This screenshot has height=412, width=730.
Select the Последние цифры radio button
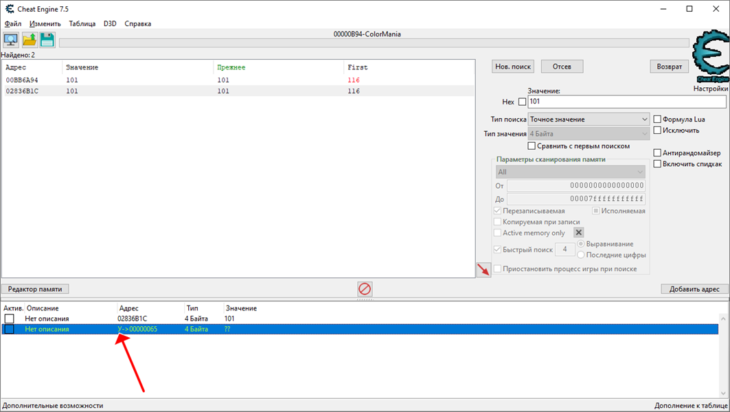[581, 255]
